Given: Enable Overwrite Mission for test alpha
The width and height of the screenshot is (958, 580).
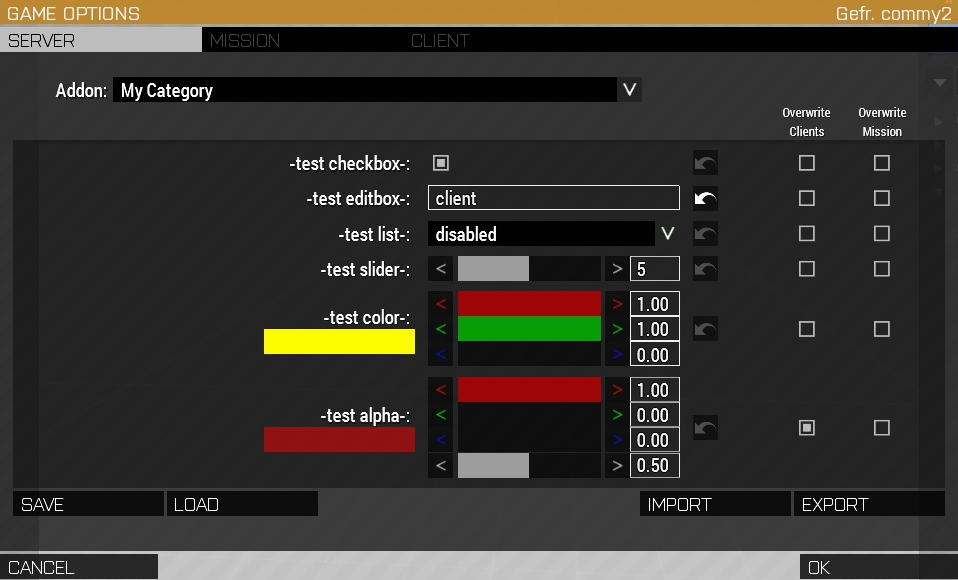Looking at the screenshot, I should [x=882, y=428].
